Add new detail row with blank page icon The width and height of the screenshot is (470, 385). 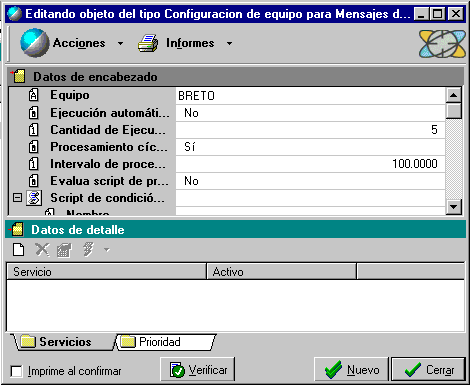coord(19,249)
